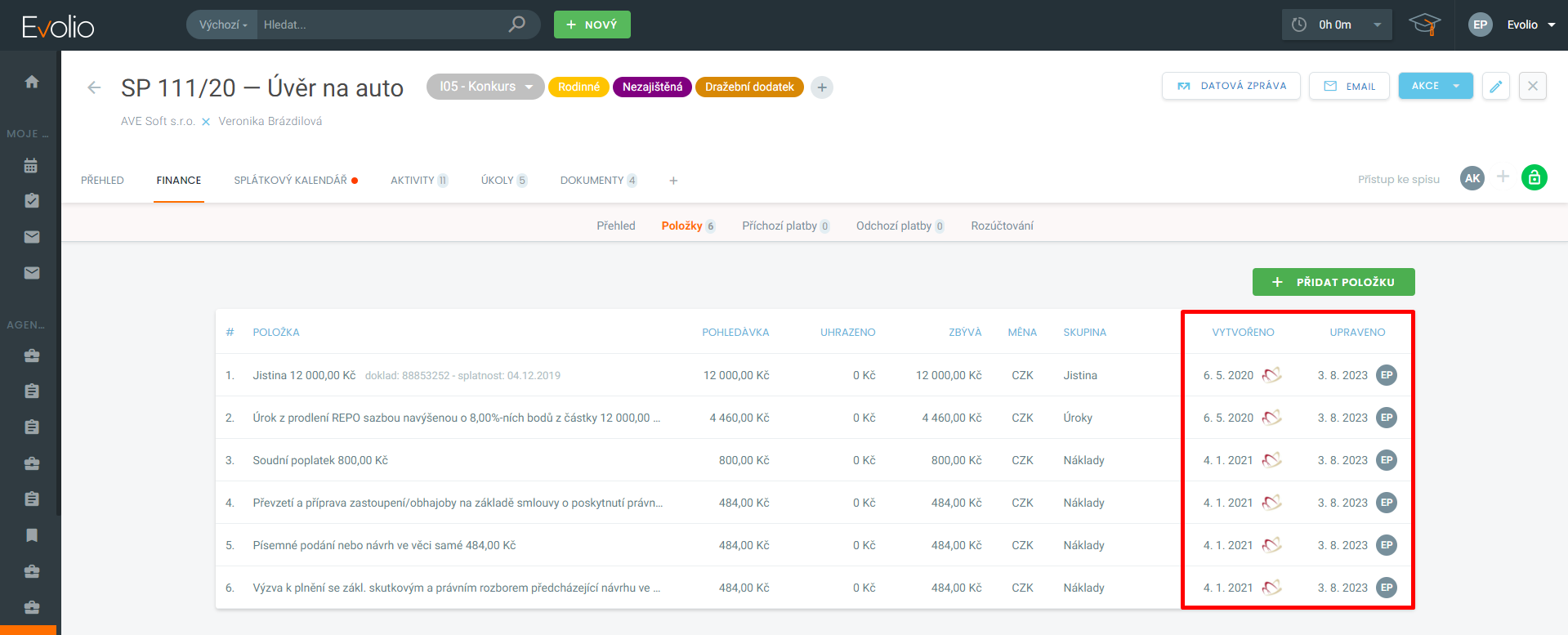Switch to the Splátkový kalendář tab

(291, 181)
